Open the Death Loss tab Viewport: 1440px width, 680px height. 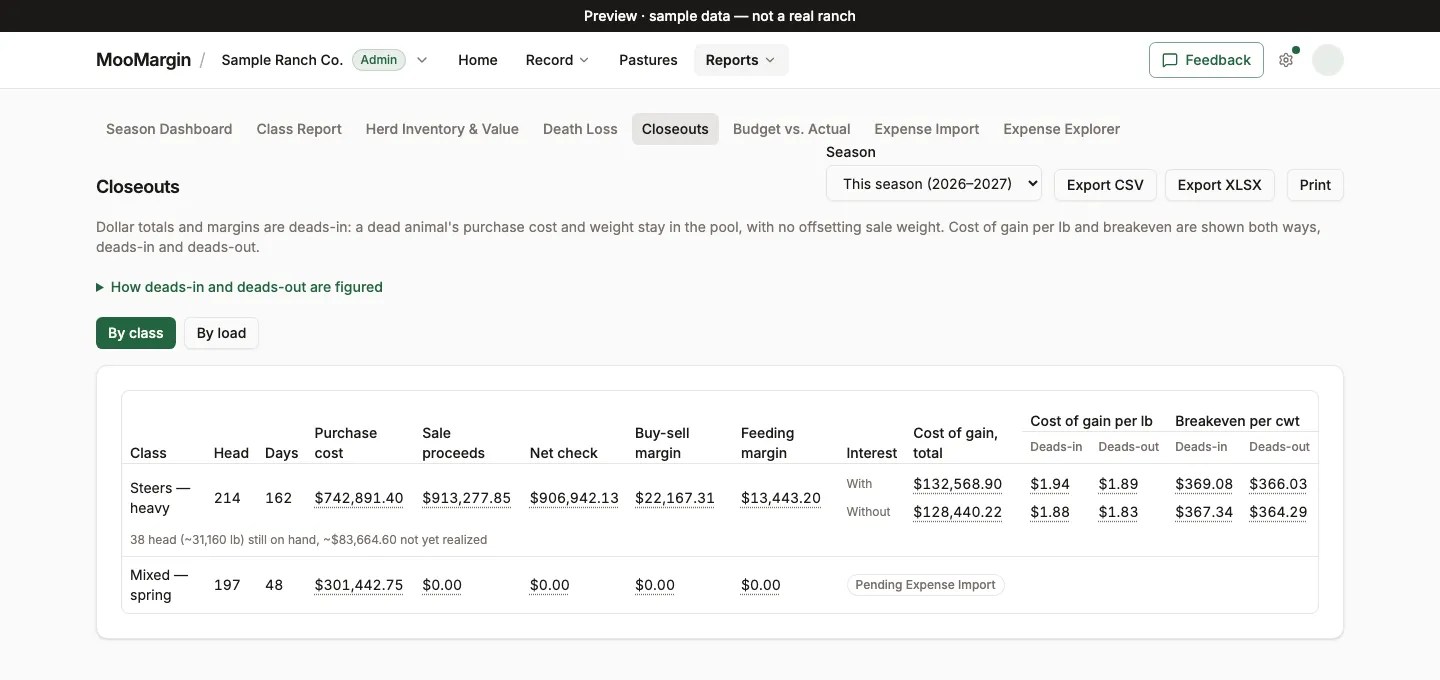pyautogui.click(x=580, y=129)
